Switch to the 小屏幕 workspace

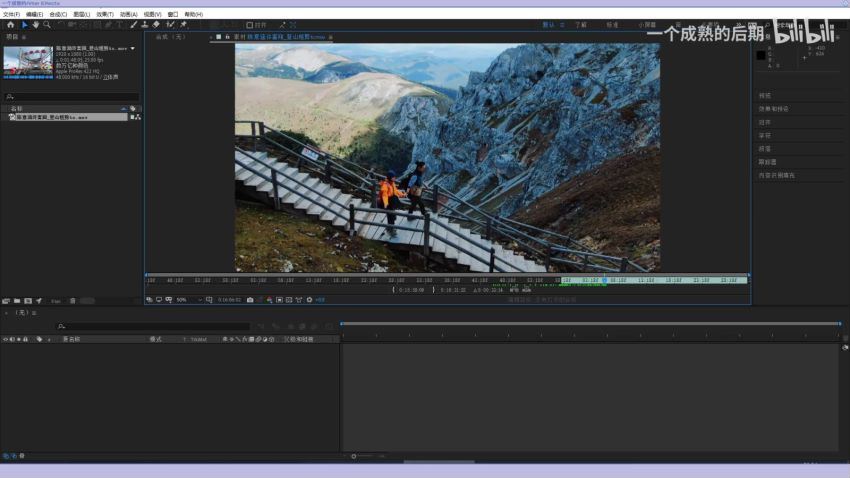tap(647, 25)
